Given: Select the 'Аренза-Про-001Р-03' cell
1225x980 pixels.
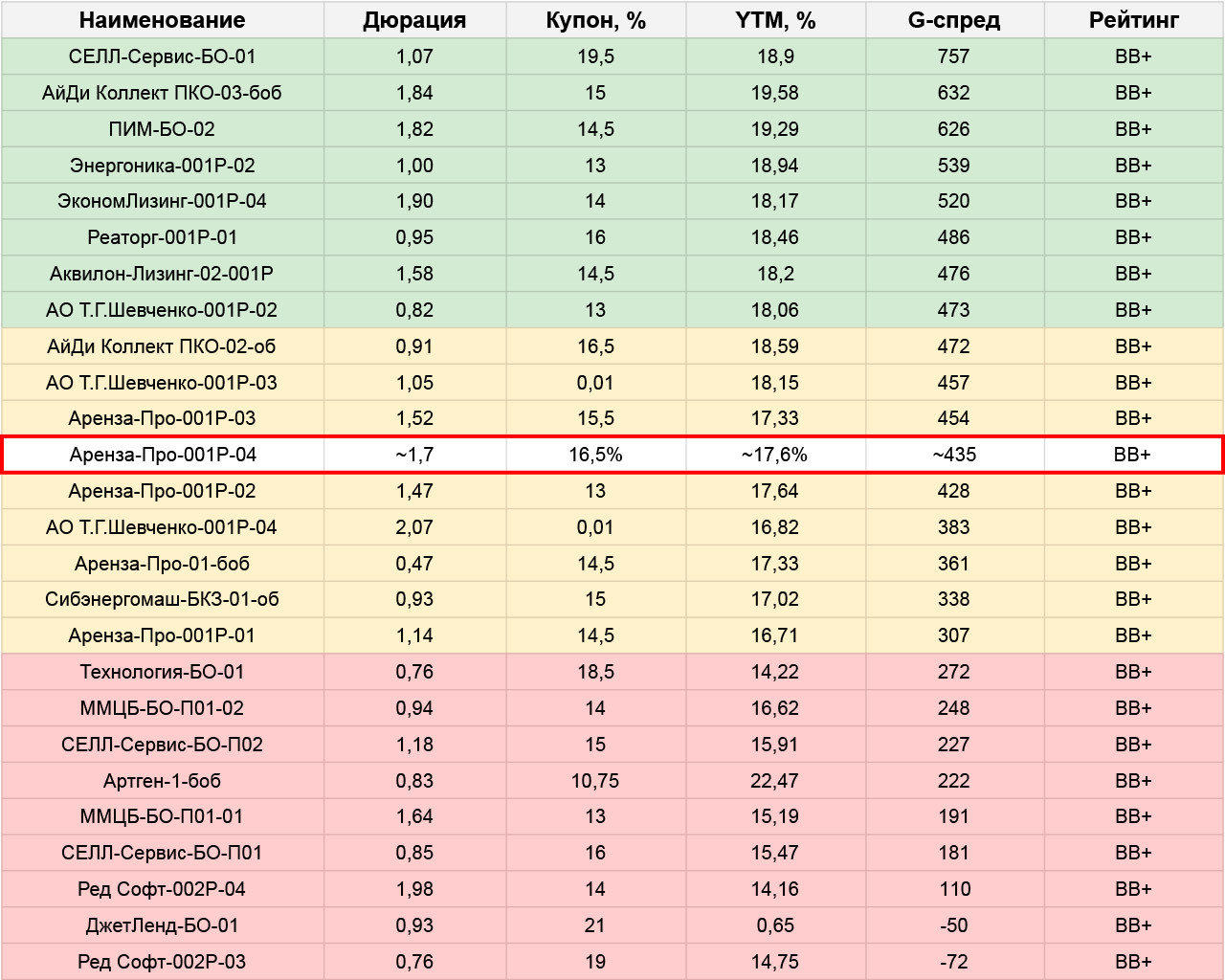Looking at the screenshot, I should [x=163, y=418].
